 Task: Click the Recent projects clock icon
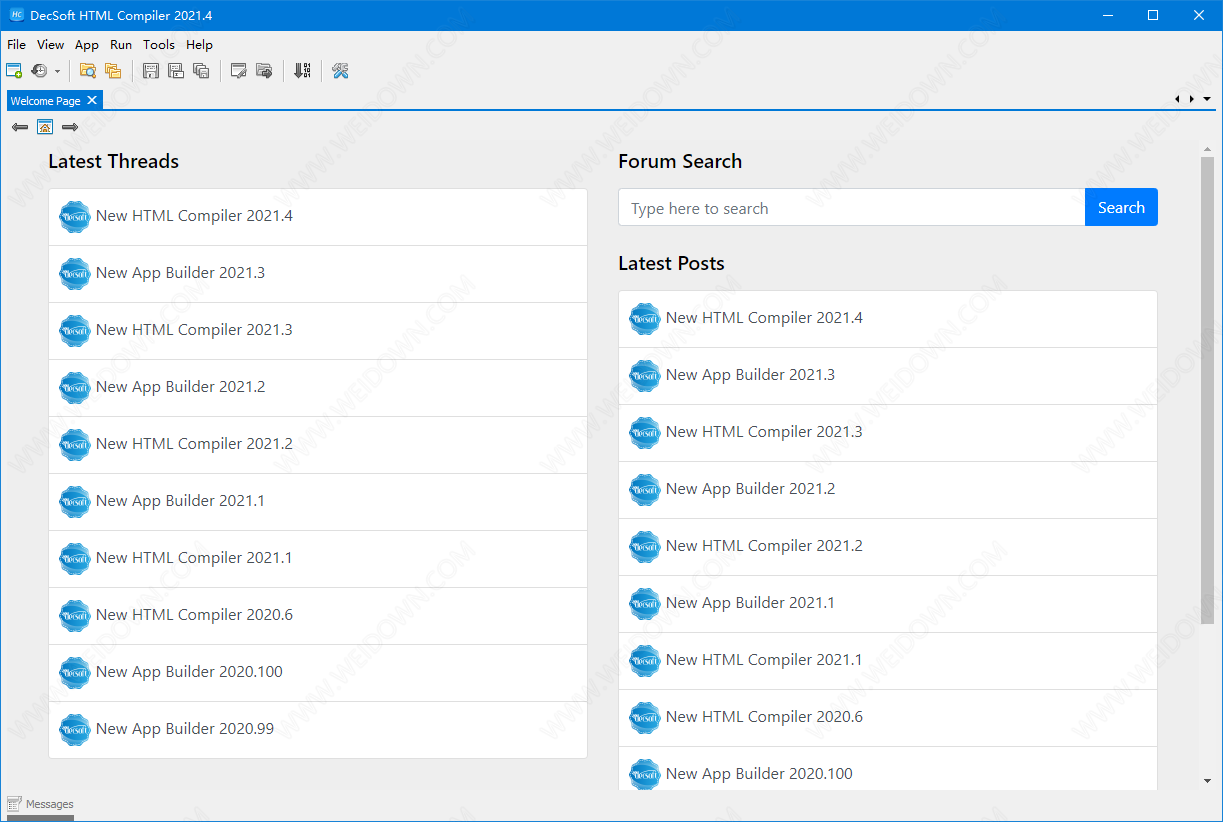(39, 71)
